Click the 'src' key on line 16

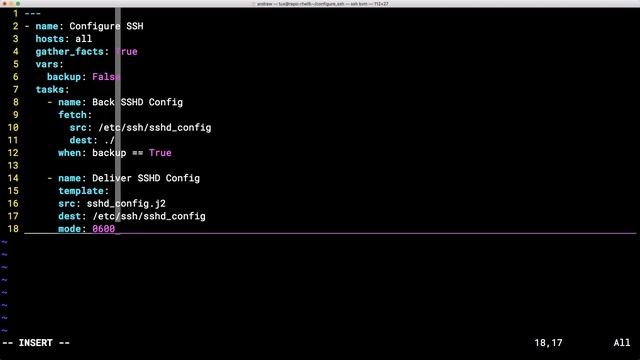coord(67,203)
